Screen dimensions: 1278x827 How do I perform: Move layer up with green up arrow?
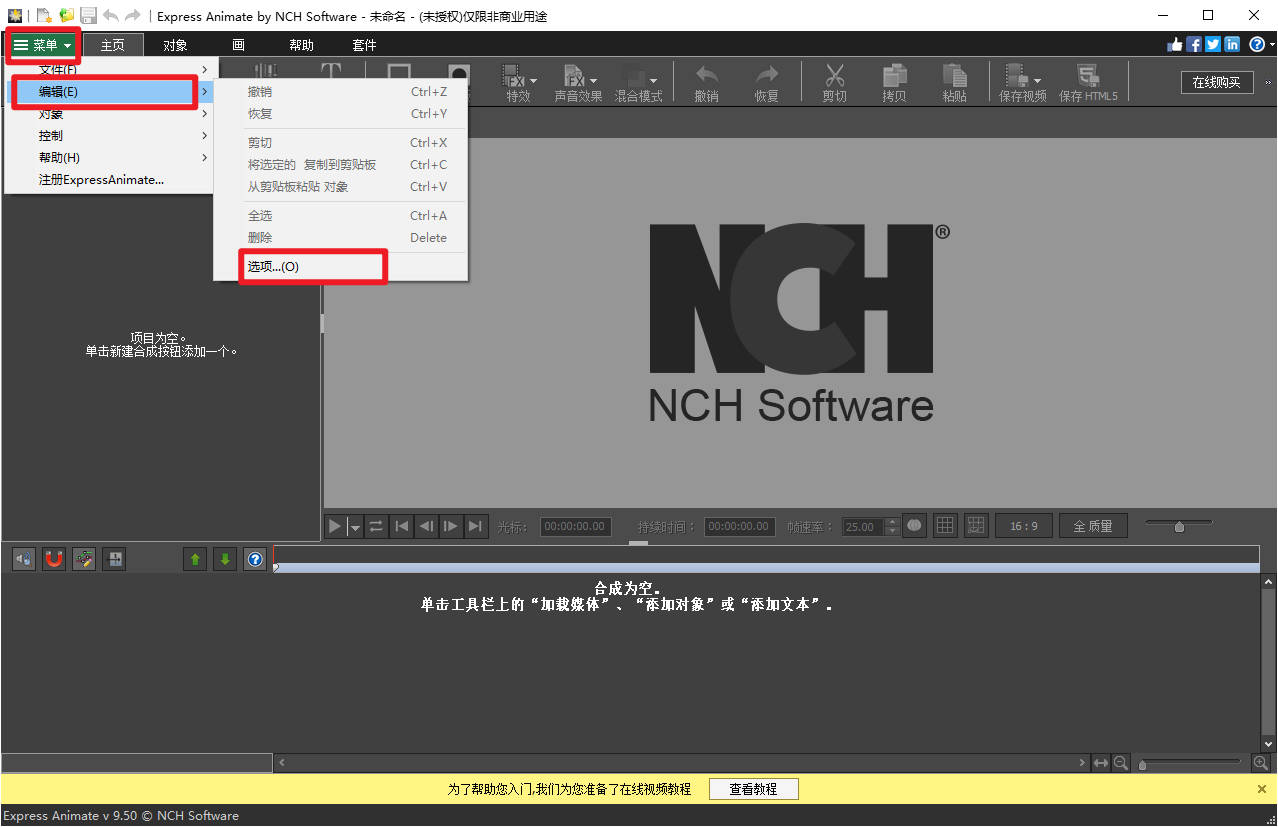(195, 559)
